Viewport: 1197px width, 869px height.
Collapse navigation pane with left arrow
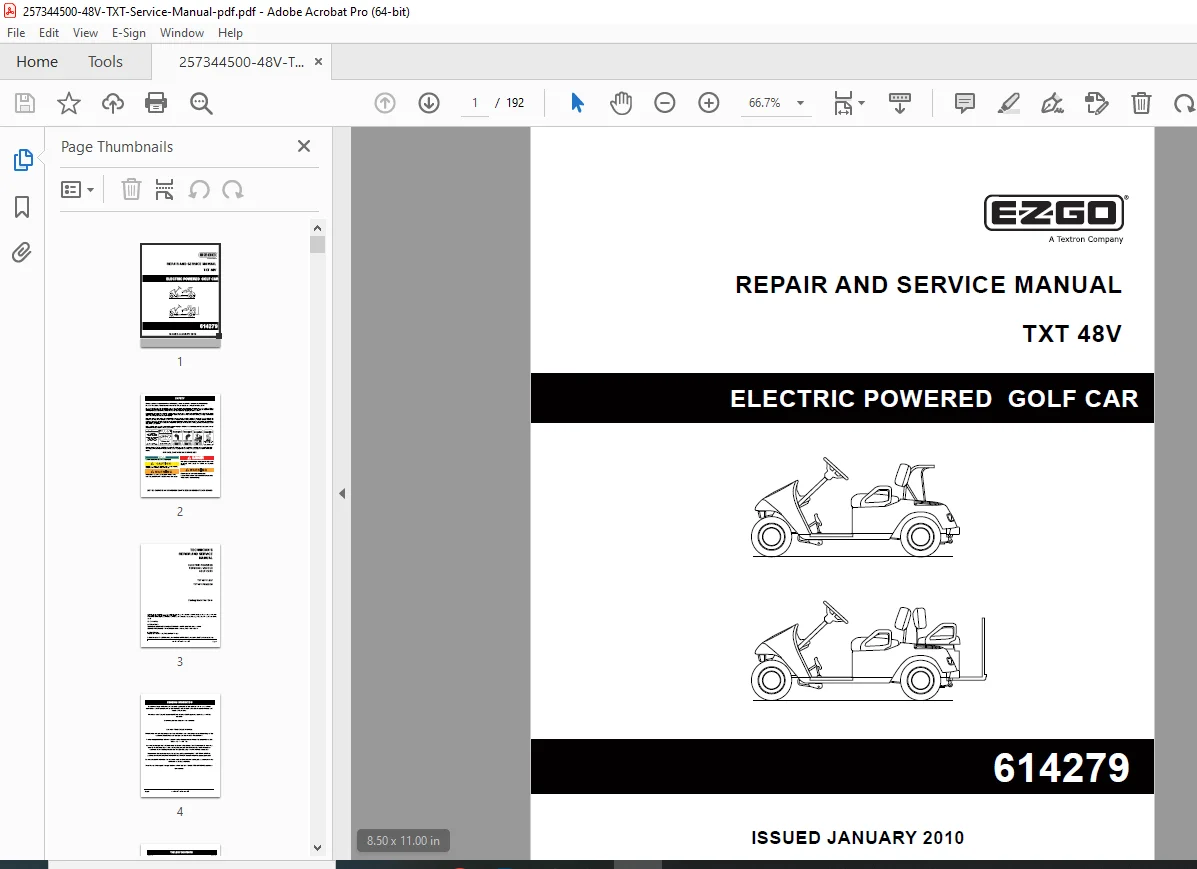coord(342,493)
